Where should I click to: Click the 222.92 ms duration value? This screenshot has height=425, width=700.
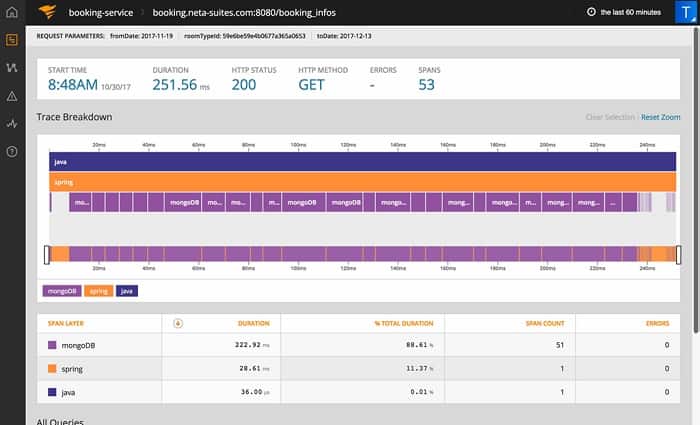click(252, 345)
